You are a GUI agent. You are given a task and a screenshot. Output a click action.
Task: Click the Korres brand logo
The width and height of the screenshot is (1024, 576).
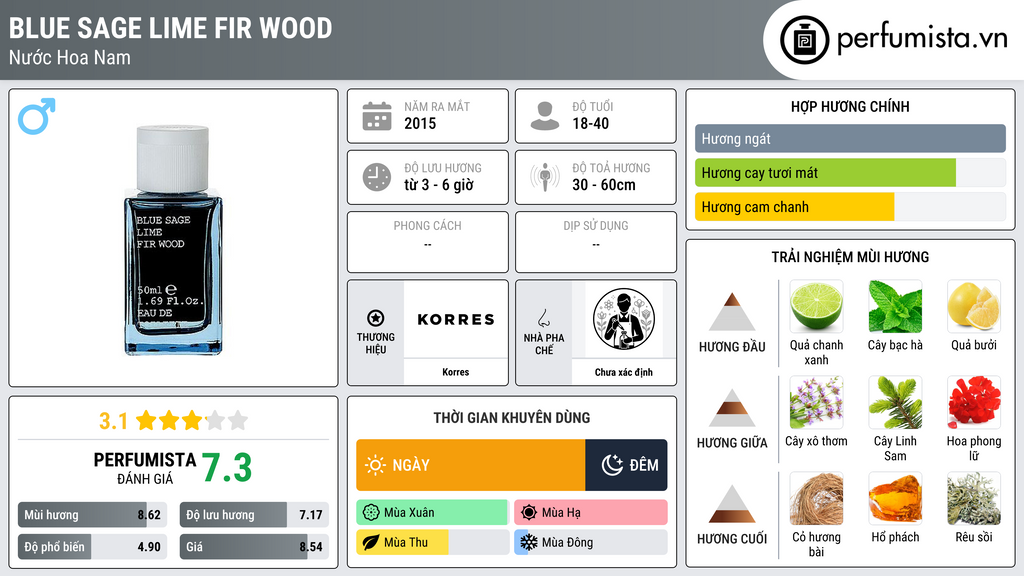pyautogui.click(x=456, y=319)
